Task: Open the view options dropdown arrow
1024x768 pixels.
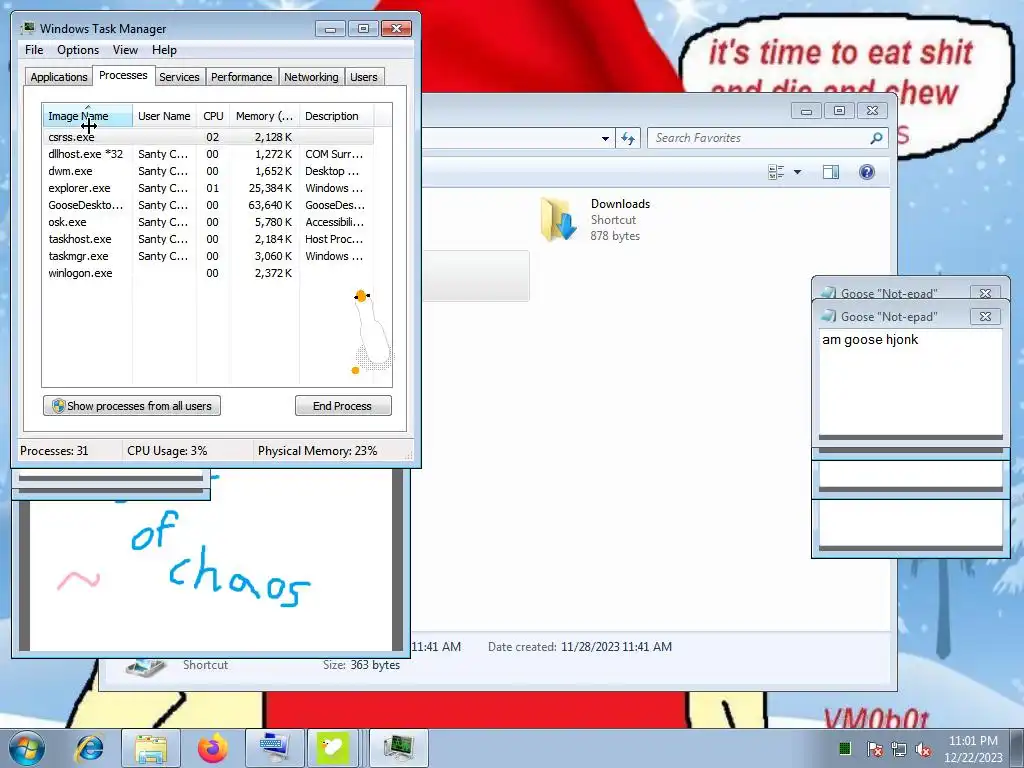Action: click(x=797, y=172)
